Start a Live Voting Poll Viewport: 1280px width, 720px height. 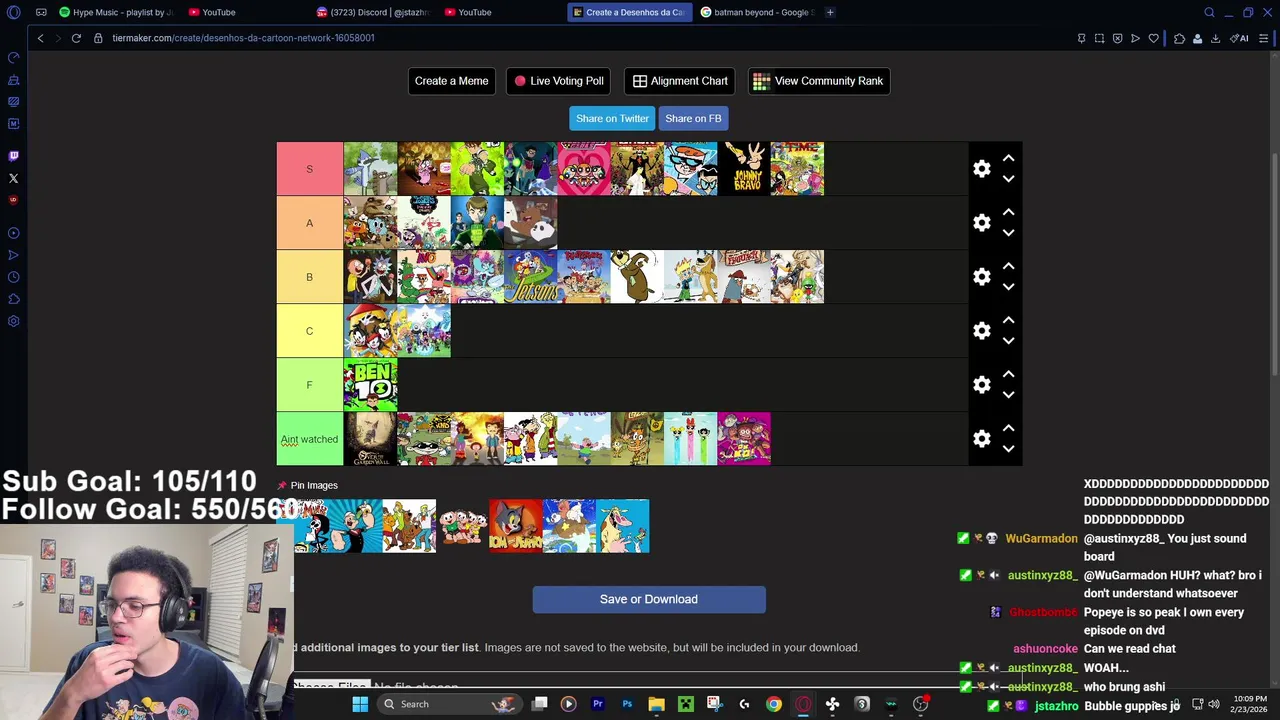coord(558,81)
